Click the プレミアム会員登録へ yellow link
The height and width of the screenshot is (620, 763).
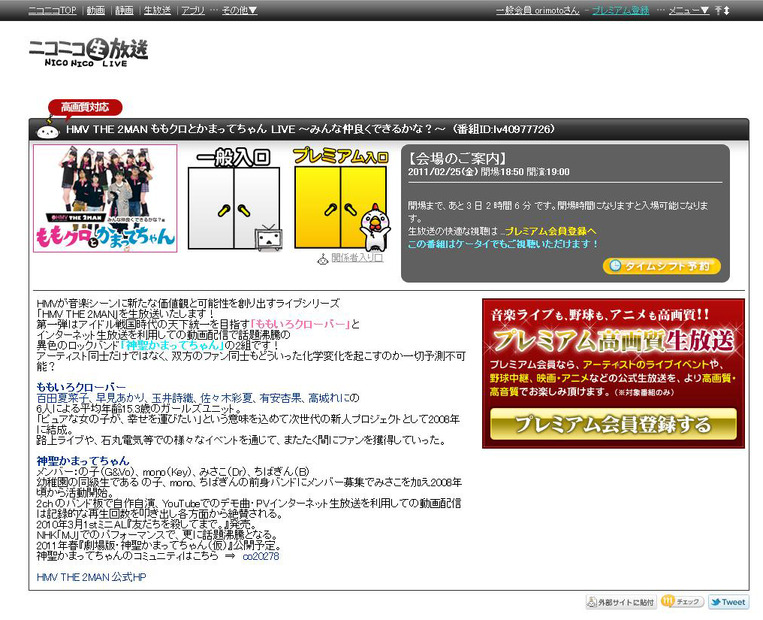(550, 231)
